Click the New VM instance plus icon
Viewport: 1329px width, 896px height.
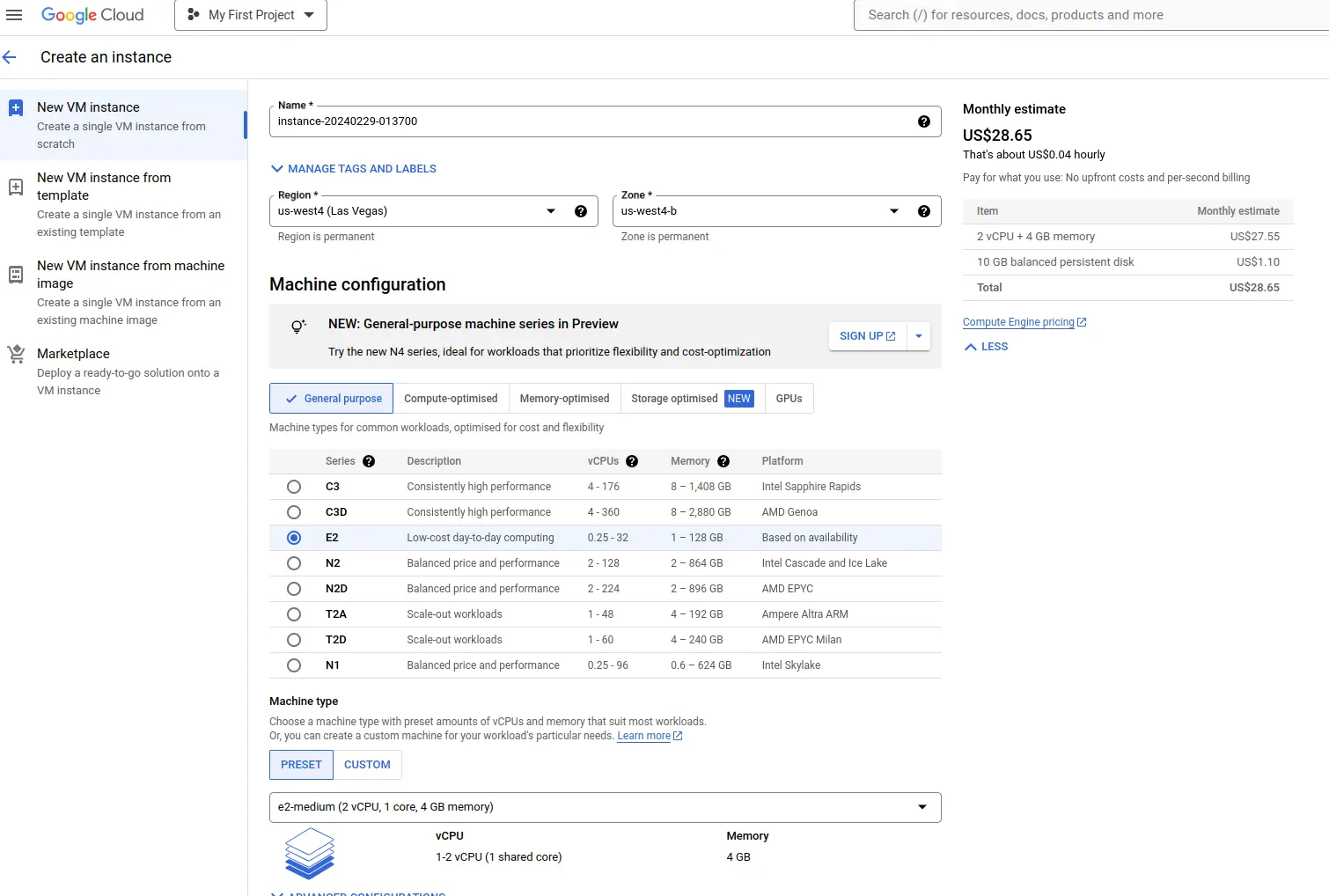pyautogui.click(x=16, y=107)
